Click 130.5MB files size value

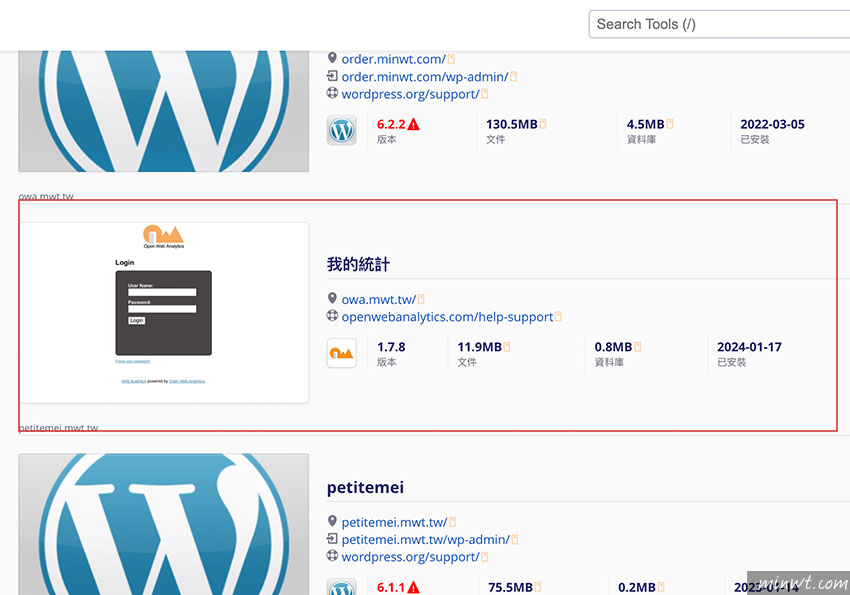(511, 124)
